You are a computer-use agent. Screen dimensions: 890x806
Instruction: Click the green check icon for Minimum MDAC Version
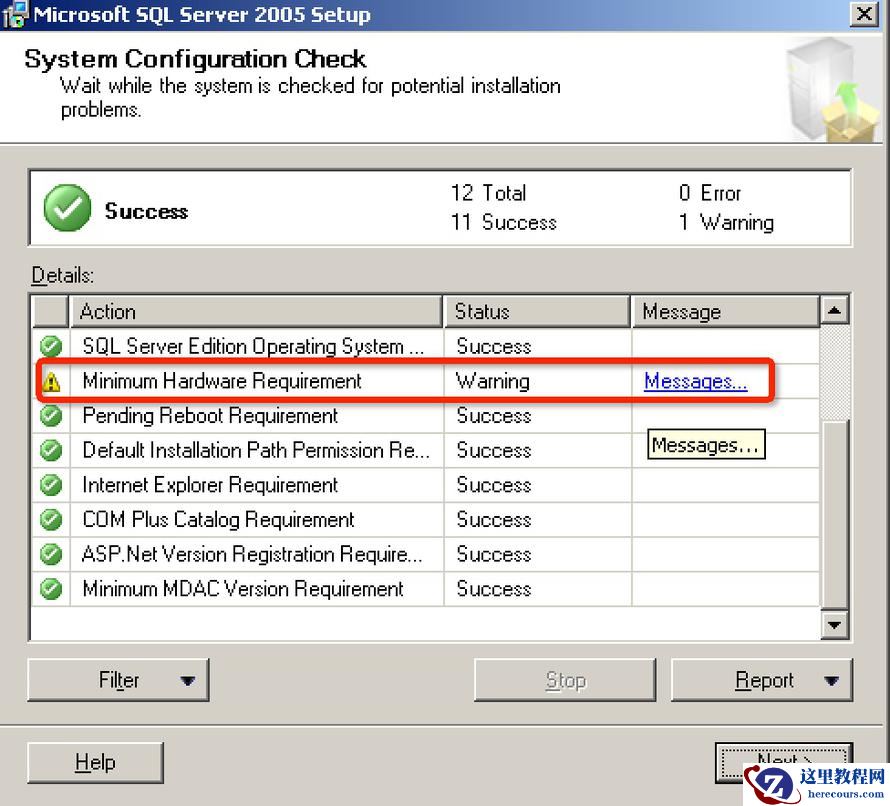coord(51,589)
